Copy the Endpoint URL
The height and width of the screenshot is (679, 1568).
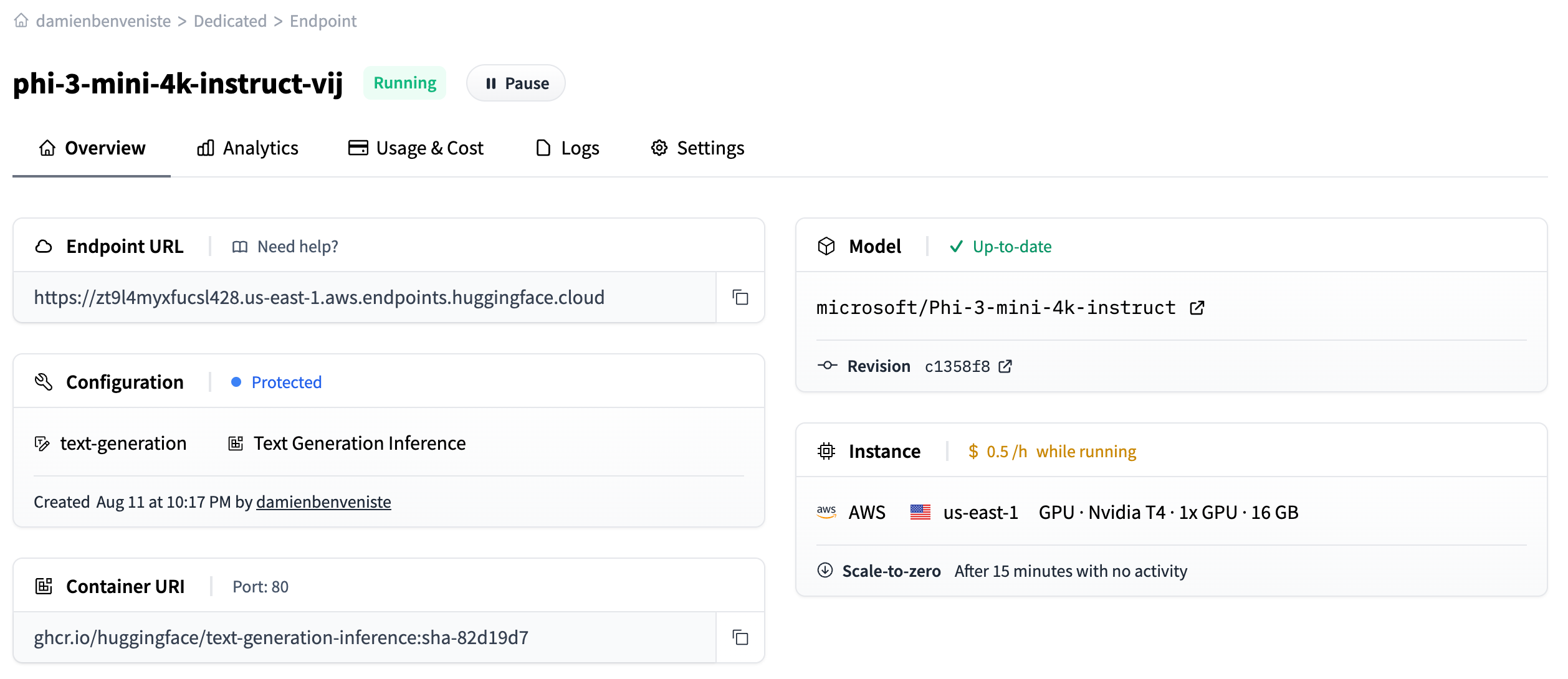click(739, 297)
